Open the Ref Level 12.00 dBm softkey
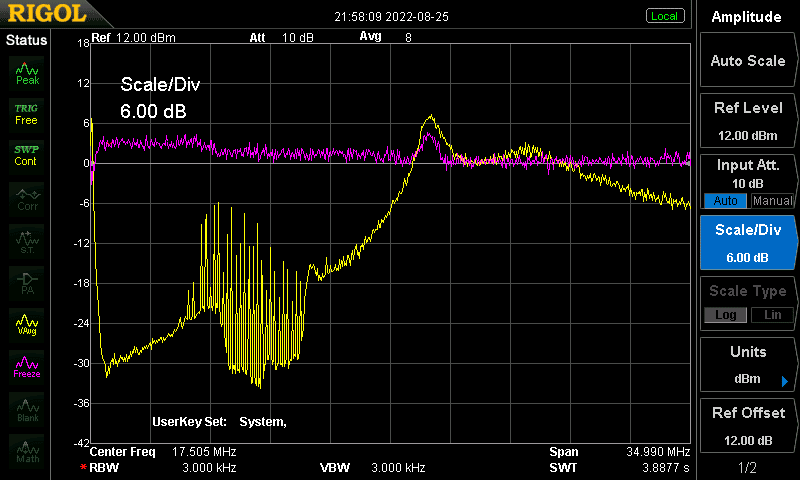 coord(747,121)
